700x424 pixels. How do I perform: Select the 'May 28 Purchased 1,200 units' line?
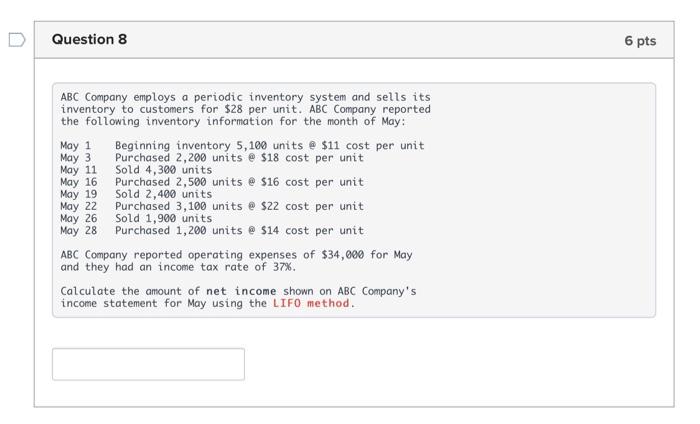tap(212, 230)
